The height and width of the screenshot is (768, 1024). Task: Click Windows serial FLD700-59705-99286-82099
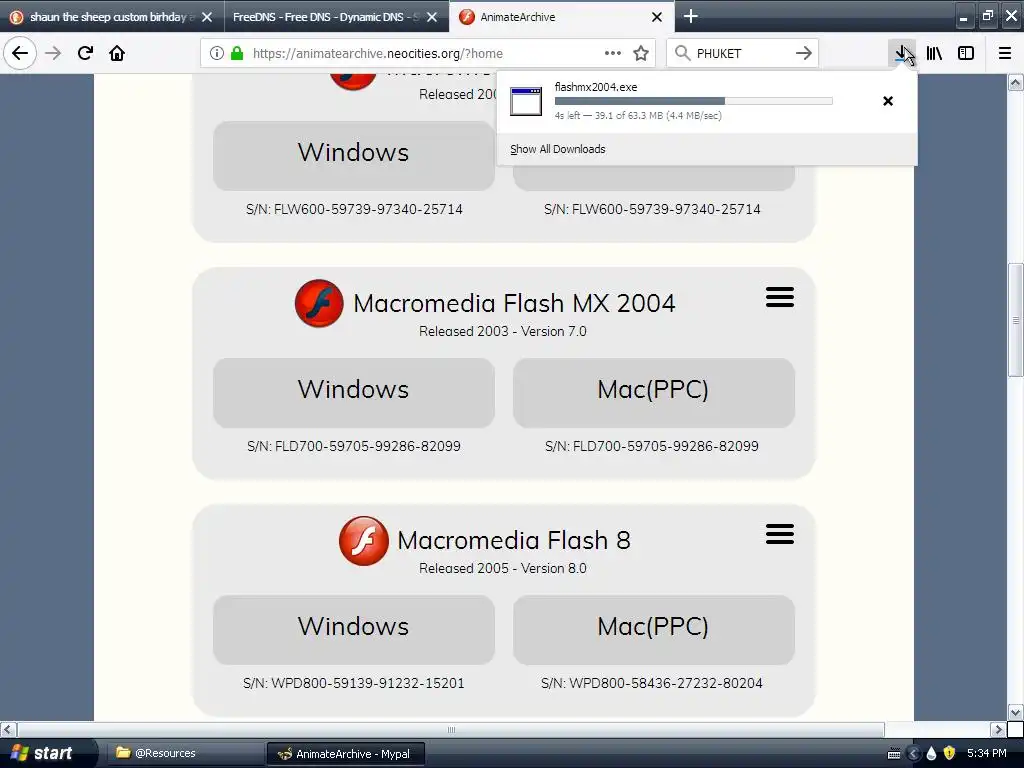(x=354, y=446)
